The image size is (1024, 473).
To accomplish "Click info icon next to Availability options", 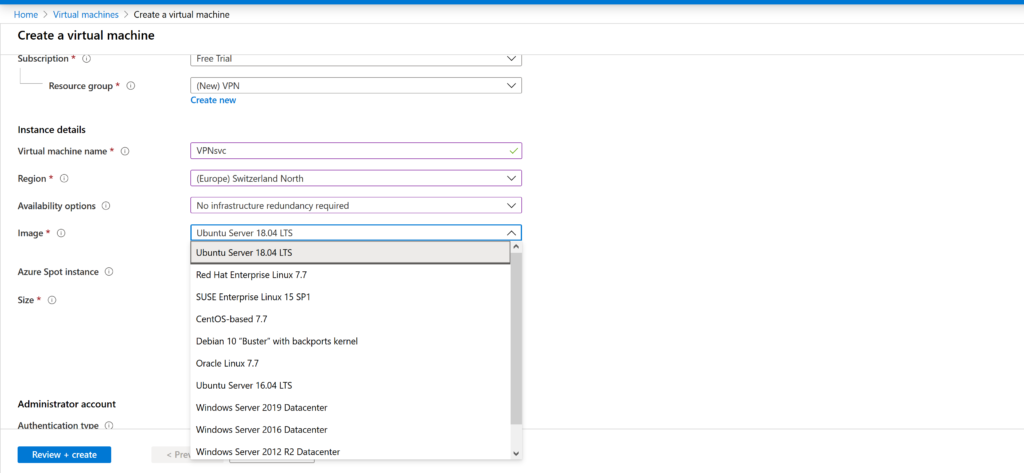I will click(106, 206).
